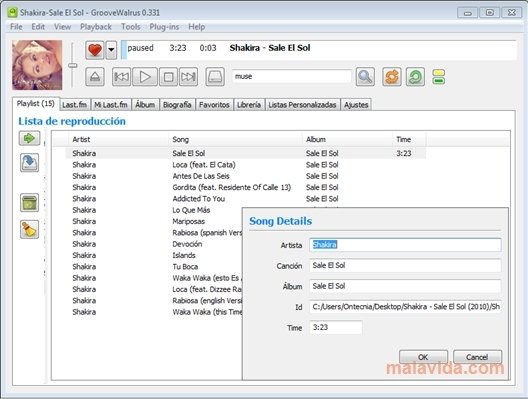This screenshot has height=399, width=528.
Task: Click the volume slider handle
Action: [x=72, y=65]
